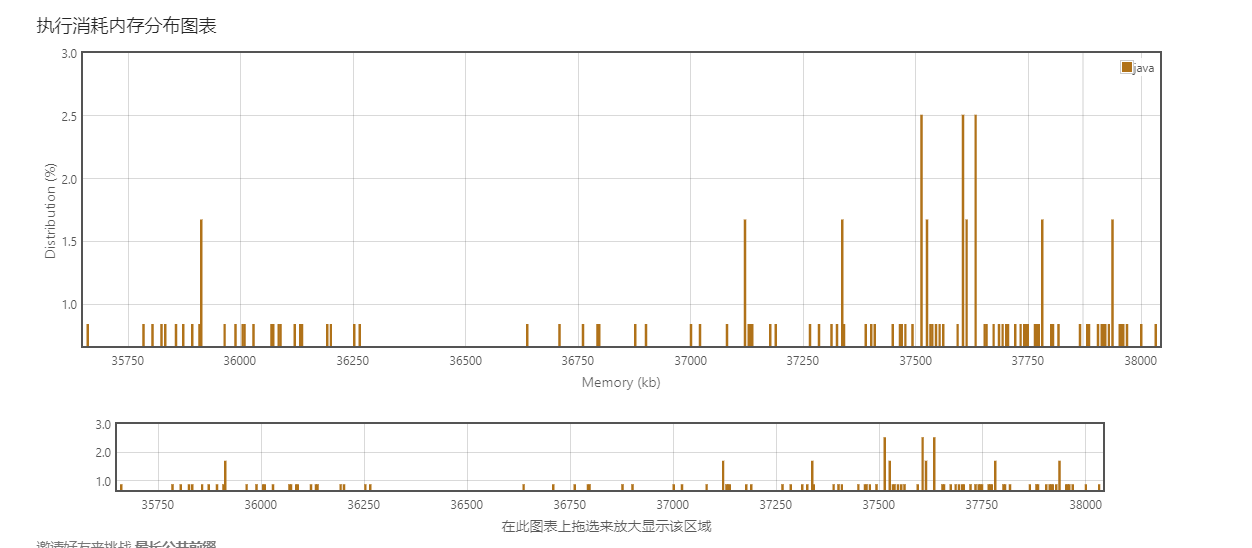
Task: Select the 1.67% bar between 37000 and 37250
Action: coord(745,283)
